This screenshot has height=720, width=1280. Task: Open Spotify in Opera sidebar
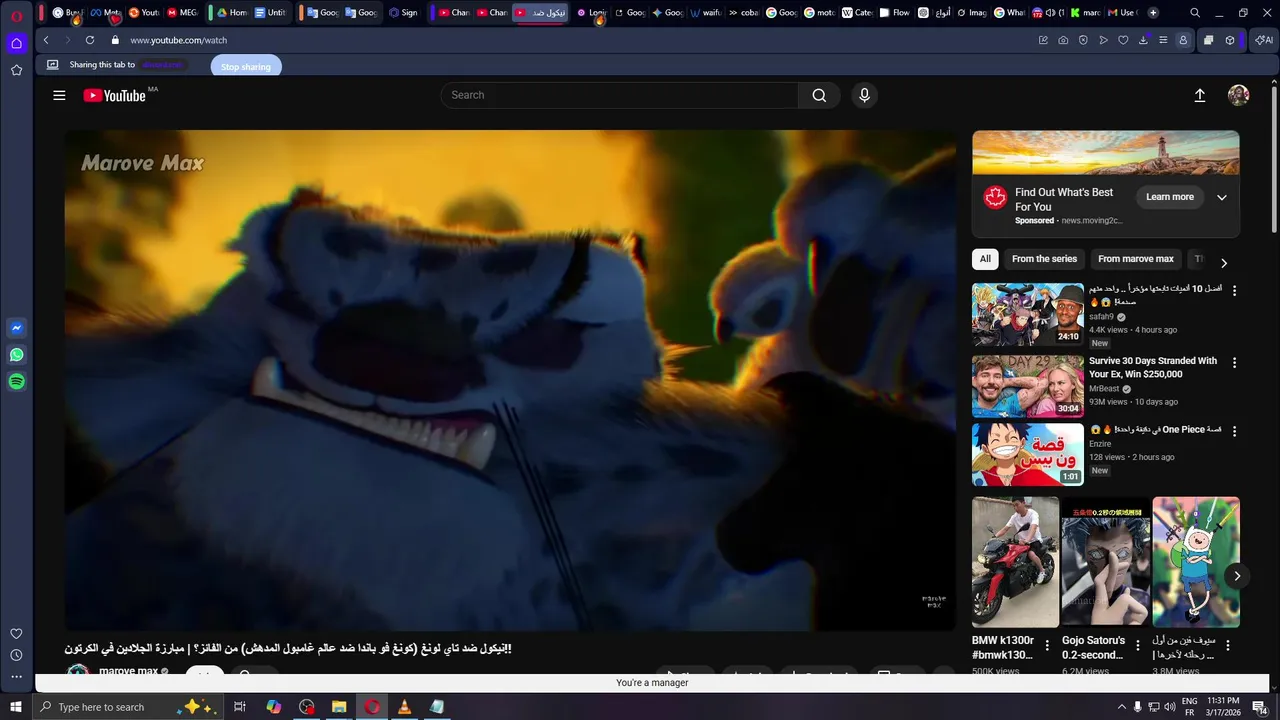pyautogui.click(x=17, y=382)
